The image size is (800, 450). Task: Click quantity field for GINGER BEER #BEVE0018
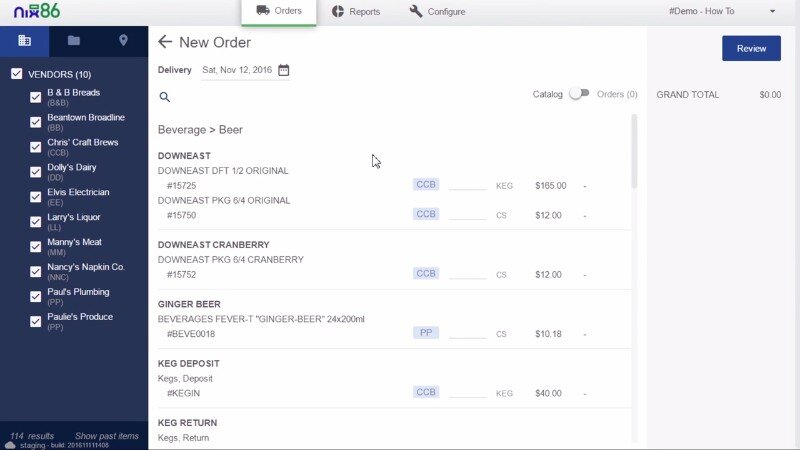tap(467, 334)
